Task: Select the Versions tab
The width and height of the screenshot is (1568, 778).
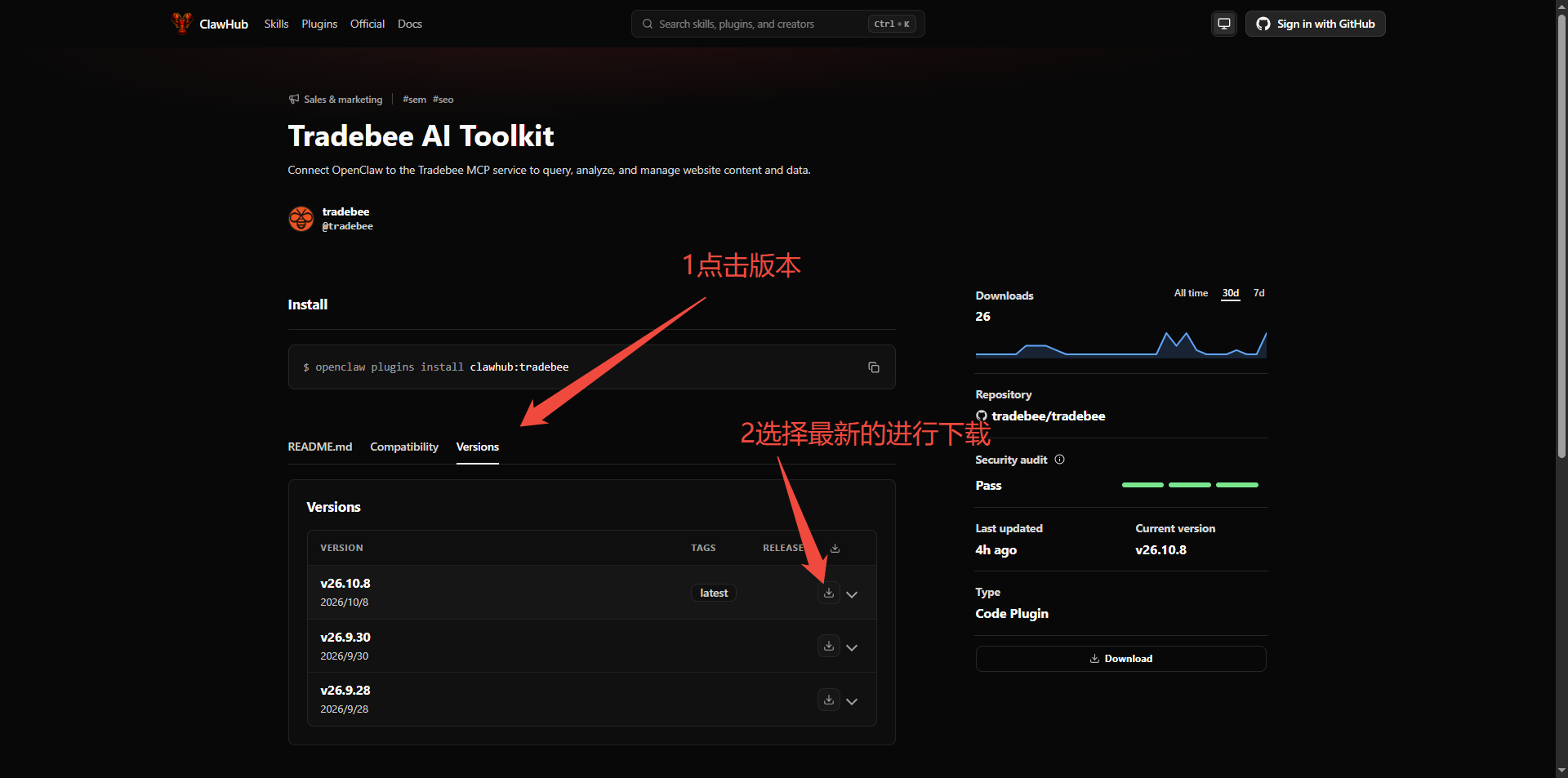Action: tap(478, 447)
